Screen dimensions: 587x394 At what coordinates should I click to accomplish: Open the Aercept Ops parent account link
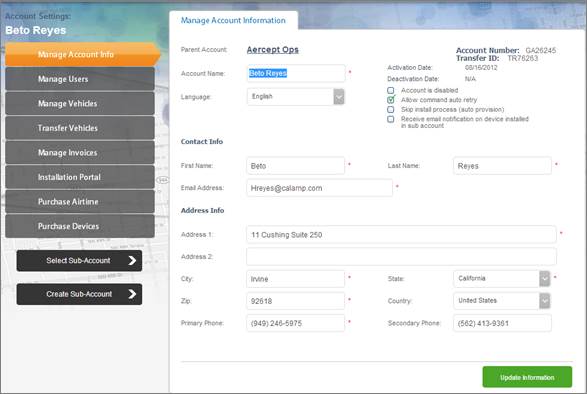point(273,49)
